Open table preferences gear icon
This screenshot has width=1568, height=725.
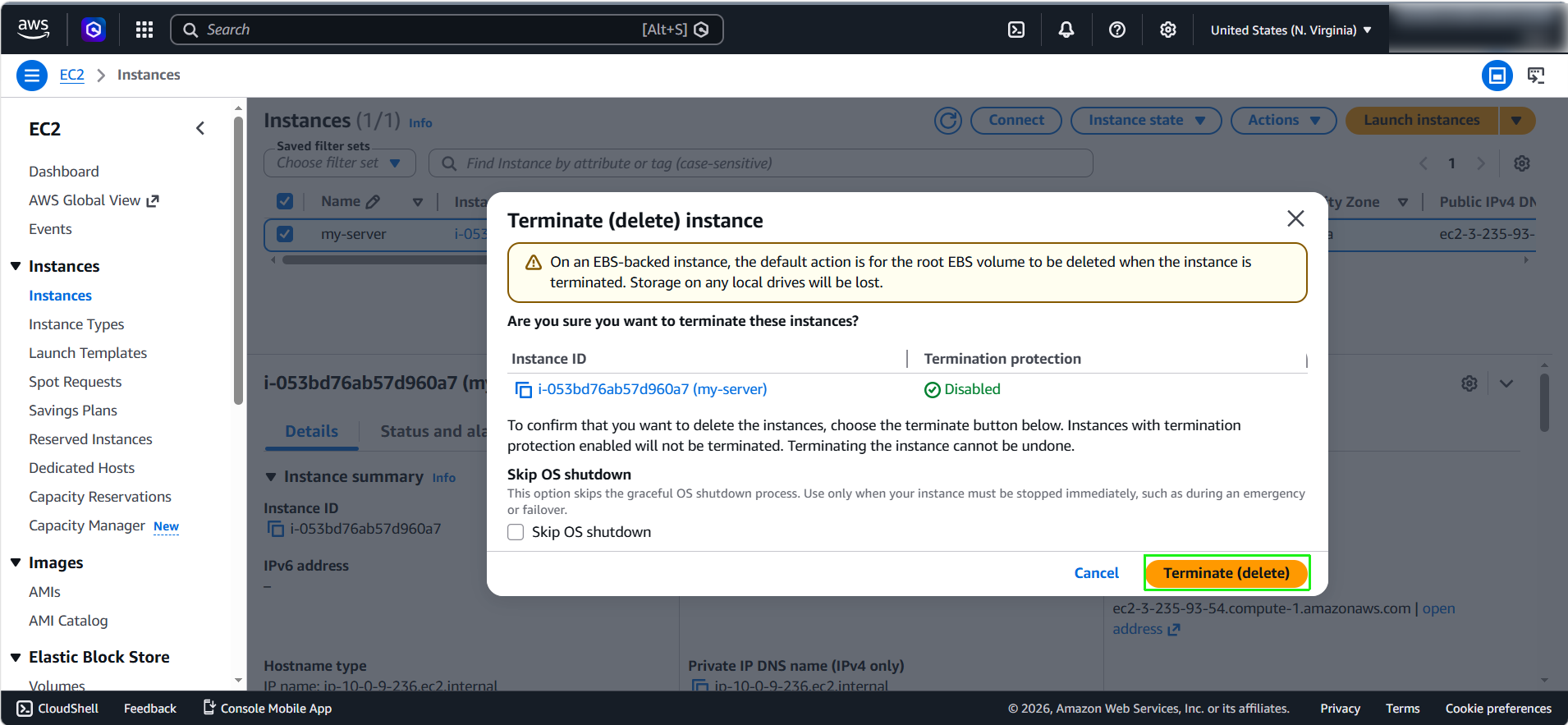click(x=1522, y=163)
